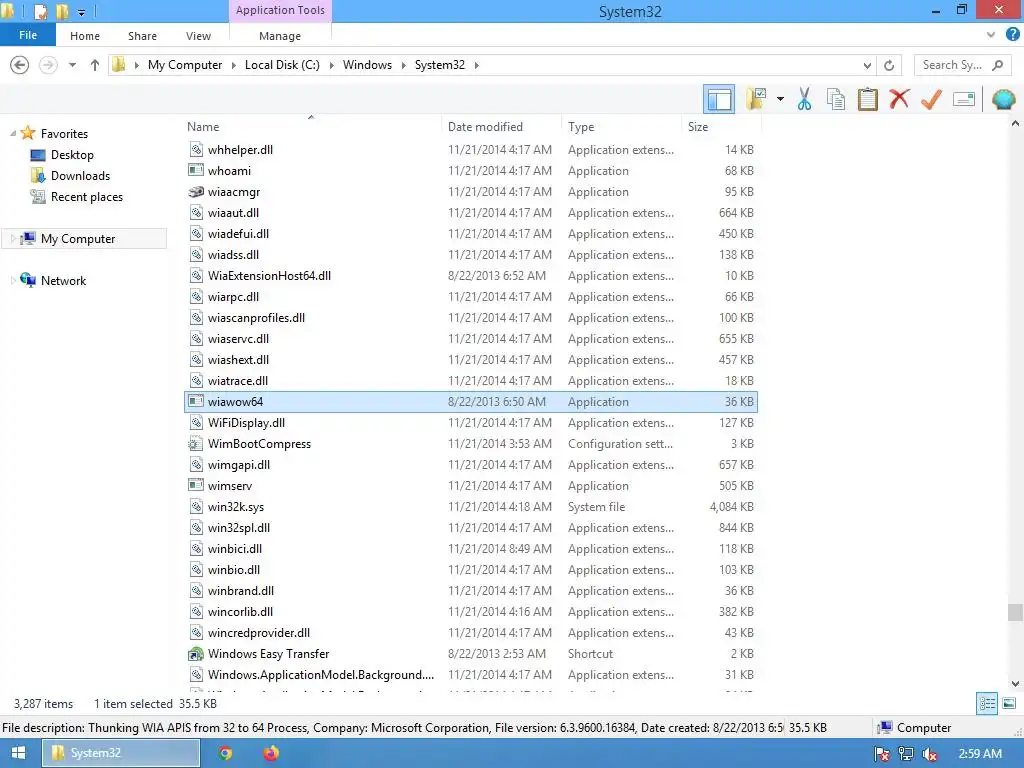
Task: Click the Refresh button beside address bar
Action: [x=889, y=65]
